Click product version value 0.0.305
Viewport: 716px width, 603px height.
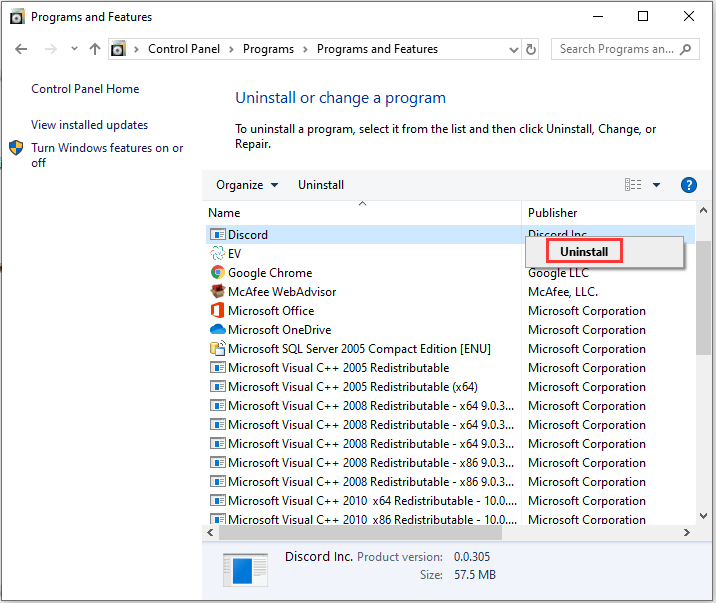click(472, 556)
